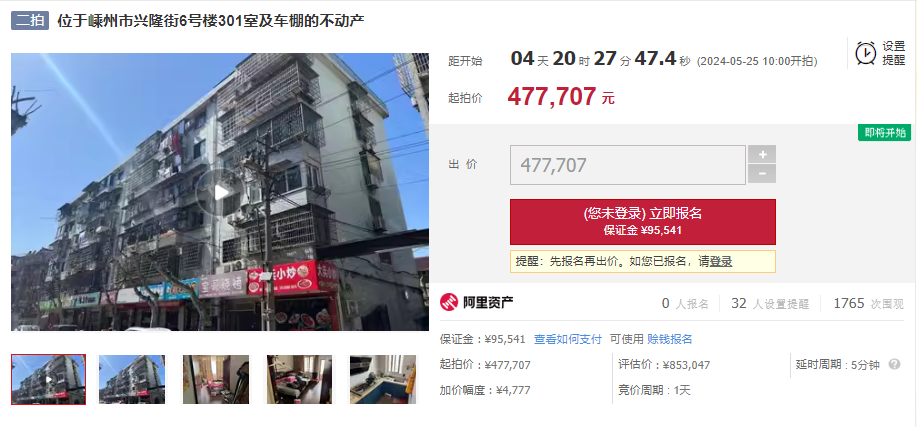
Task: Click the alarm clock reminder icon
Action: pyautogui.click(x=866, y=53)
